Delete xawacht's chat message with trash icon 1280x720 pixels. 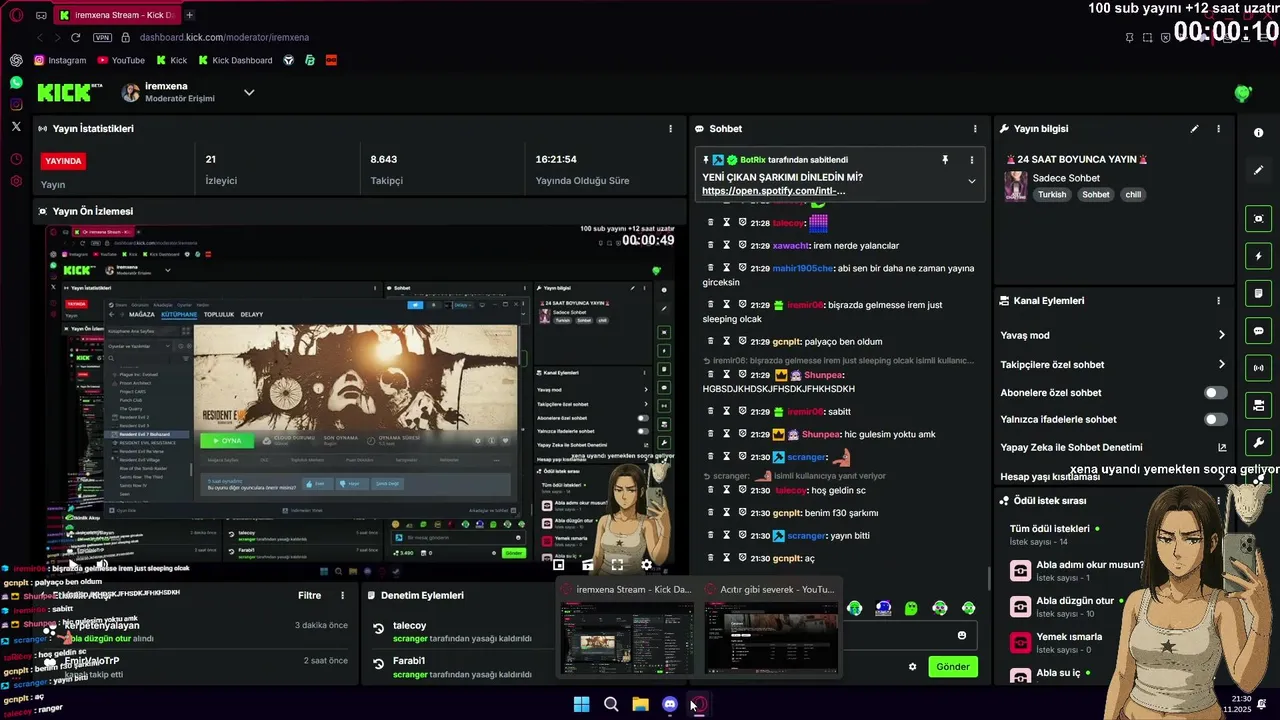pos(711,245)
